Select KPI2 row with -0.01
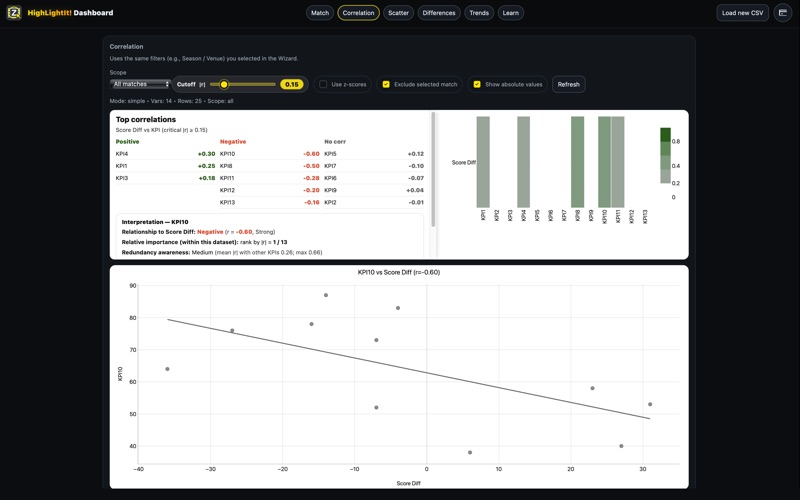Screen dimensions: 800x500 tap(374, 203)
